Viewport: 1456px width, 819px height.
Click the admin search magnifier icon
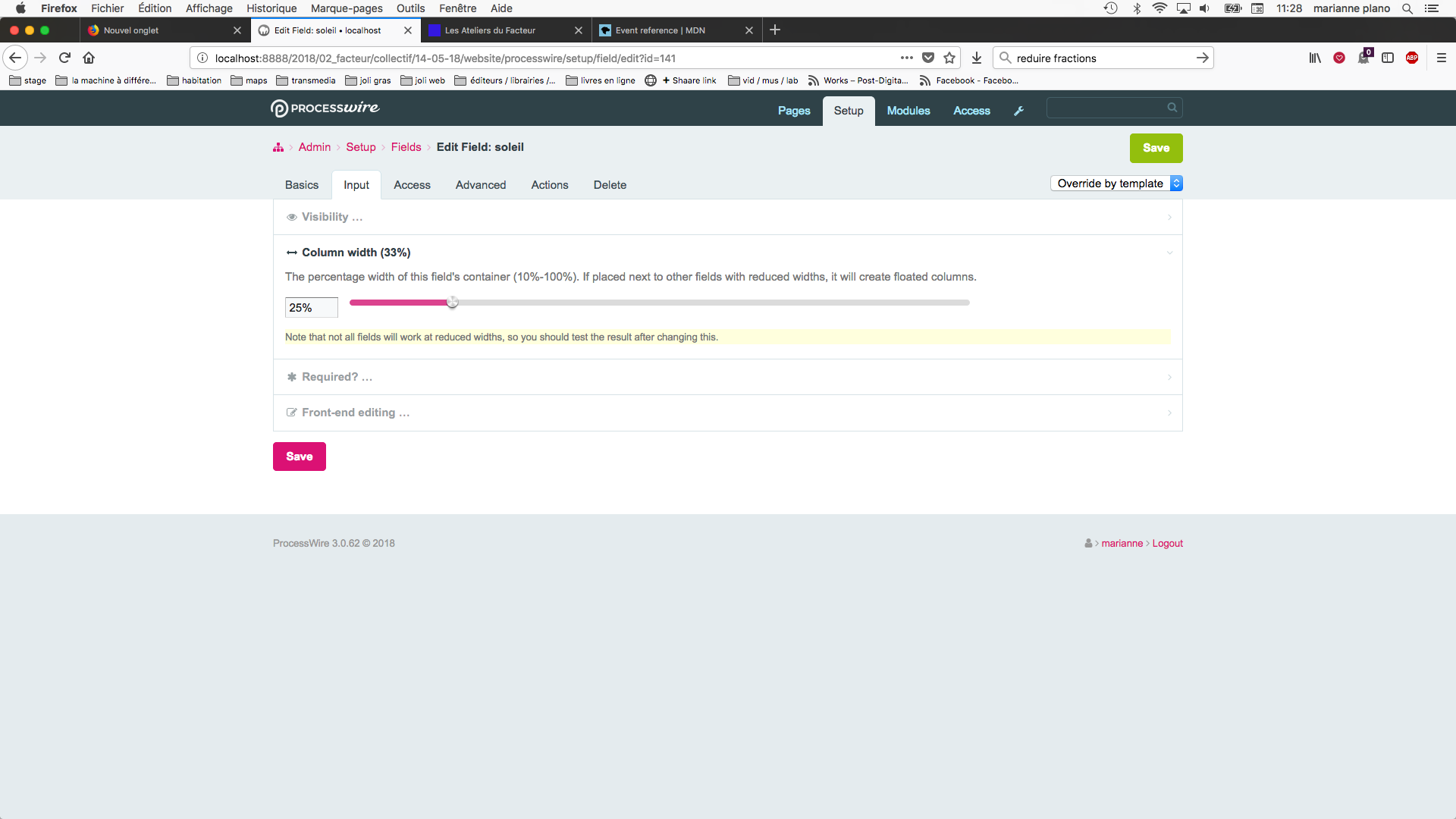coord(1172,108)
